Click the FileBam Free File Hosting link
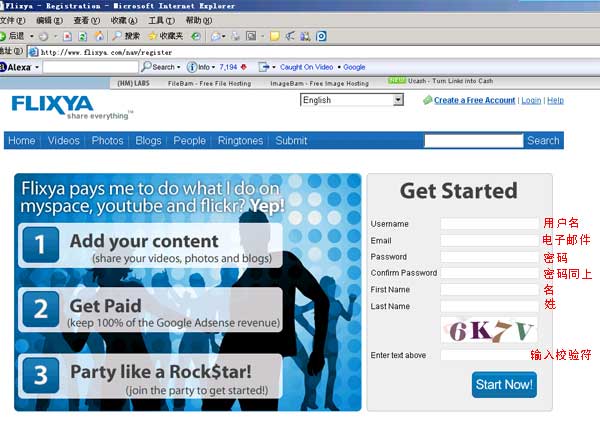 click(209, 83)
